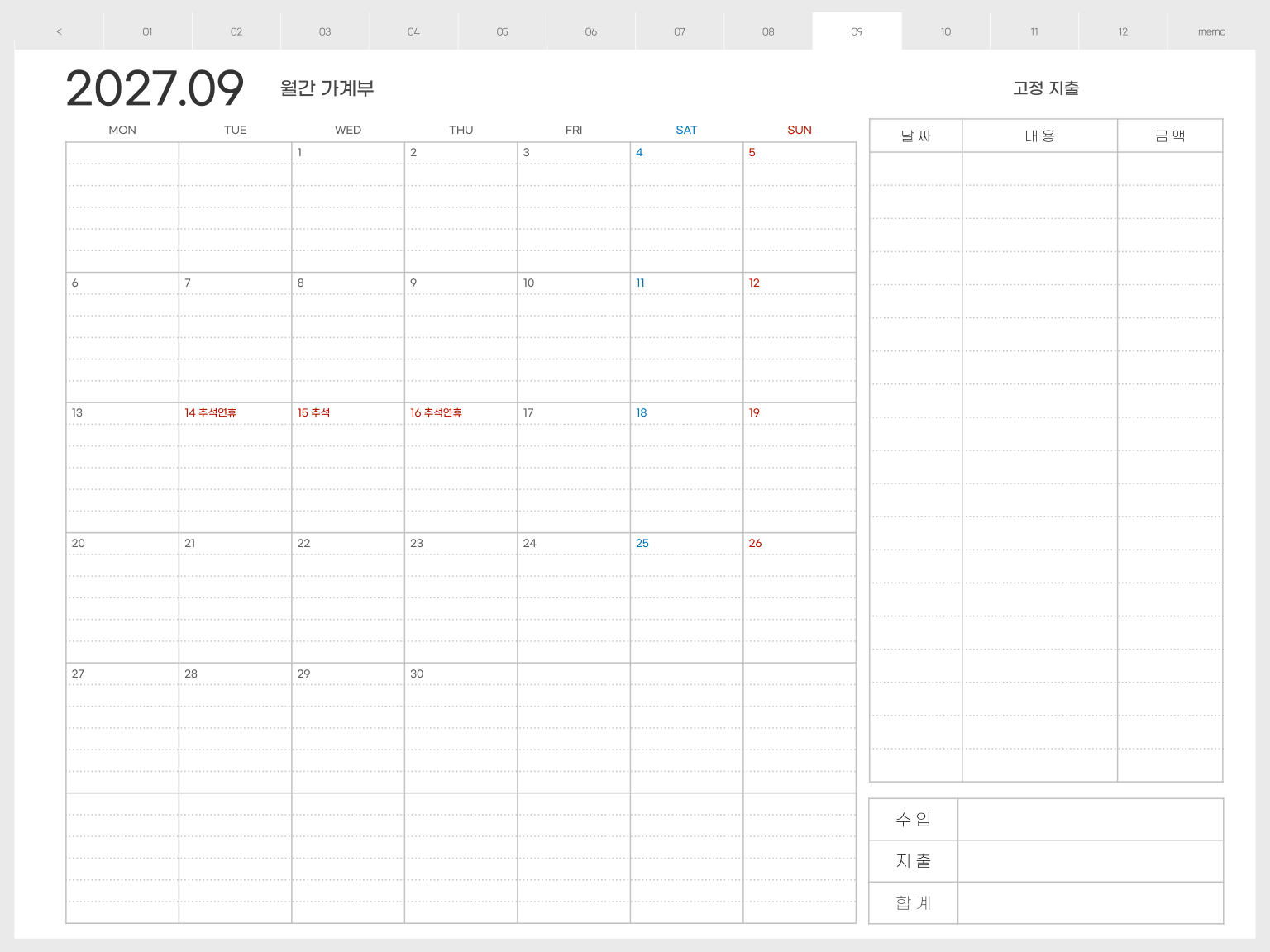Switch to the 04 month tab
The image size is (1270, 952).
[x=413, y=31]
